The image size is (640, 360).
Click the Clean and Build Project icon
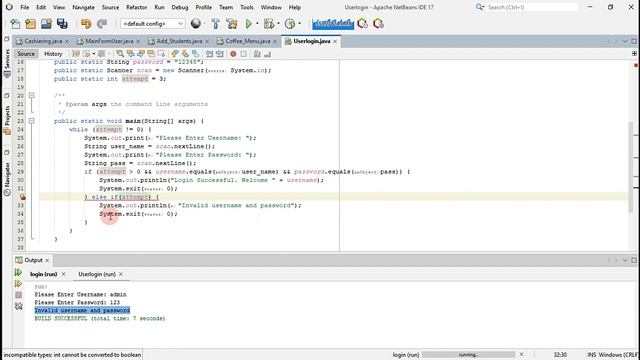(x=231, y=24)
